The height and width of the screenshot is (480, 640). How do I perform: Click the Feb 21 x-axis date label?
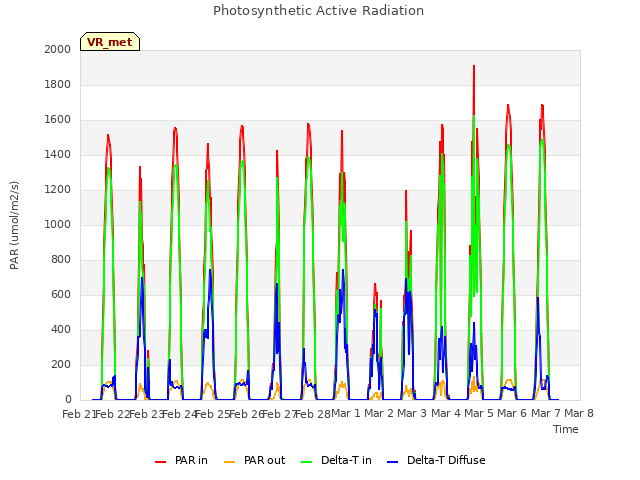coord(78,414)
